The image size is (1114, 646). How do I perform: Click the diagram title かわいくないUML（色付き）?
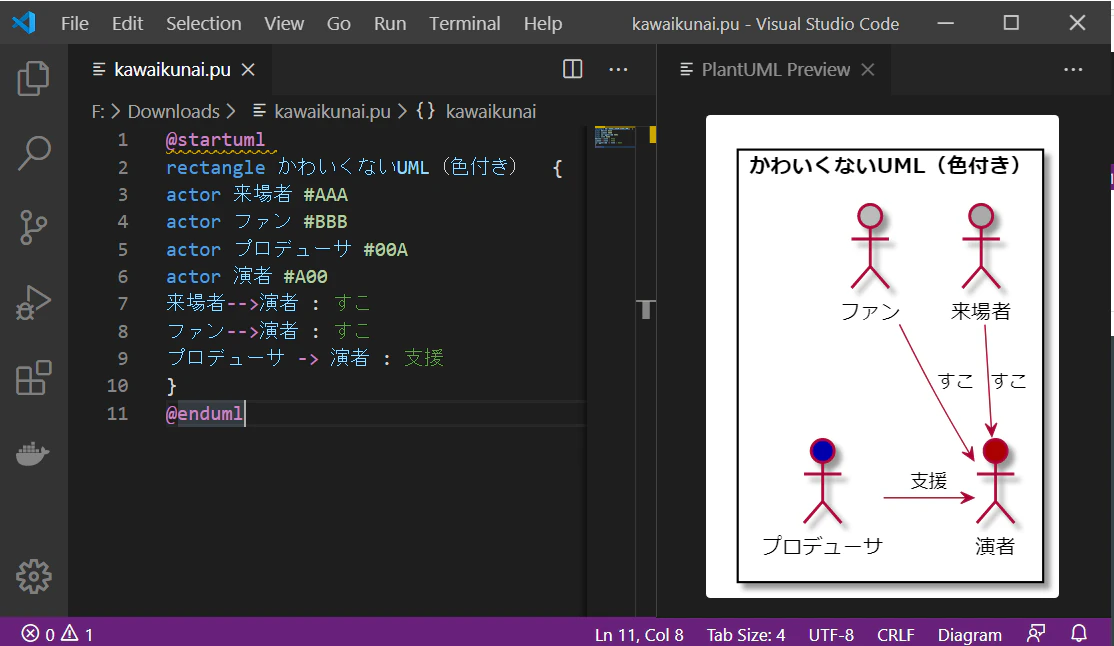pos(885,166)
